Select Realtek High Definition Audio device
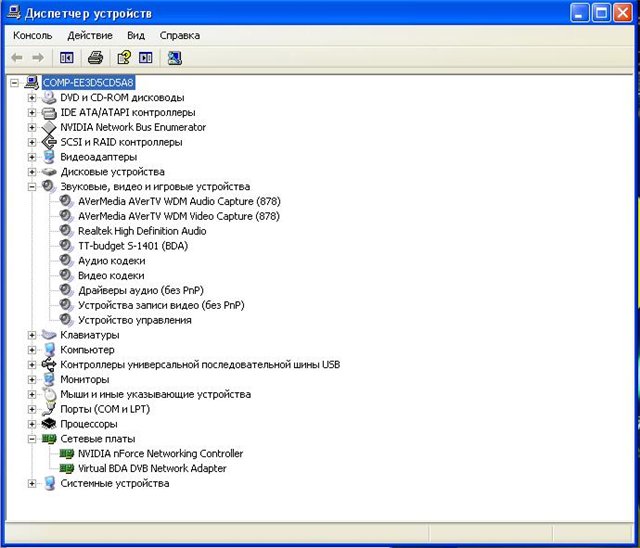The image size is (640, 548). tap(142, 231)
